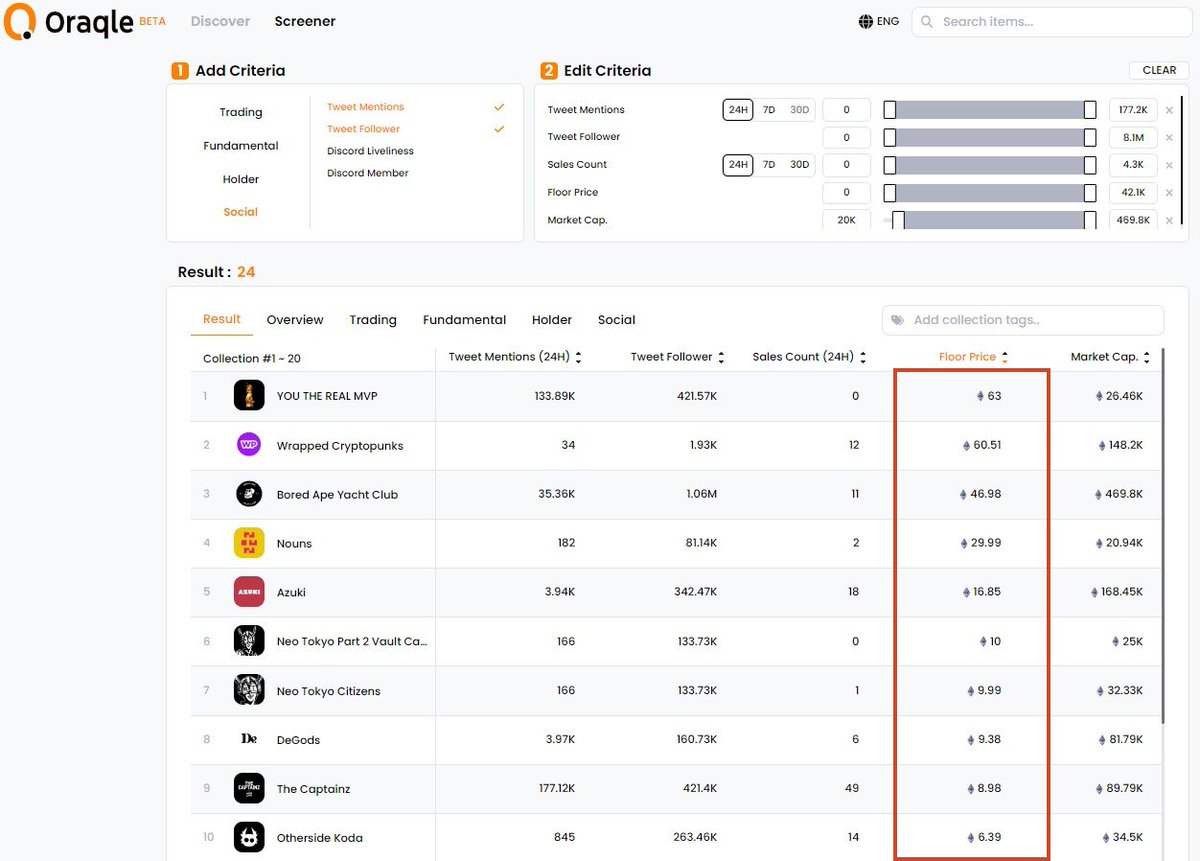Image resolution: width=1200 pixels, height=861 pixels.
Task: Switch to the Holder results tab
Action: click(x=552, y=320)
